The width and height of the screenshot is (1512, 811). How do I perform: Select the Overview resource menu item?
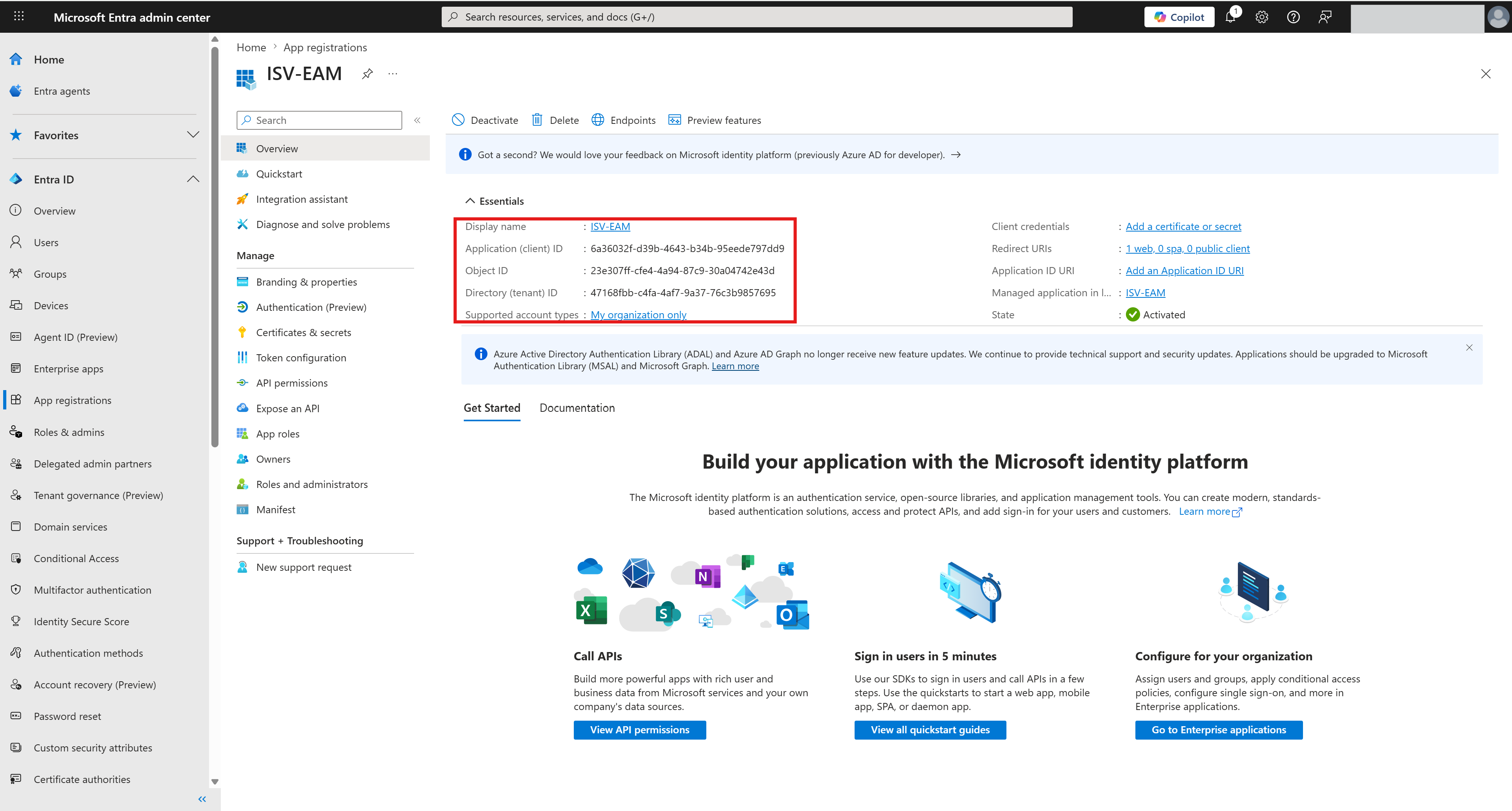(x=326, y=149)
